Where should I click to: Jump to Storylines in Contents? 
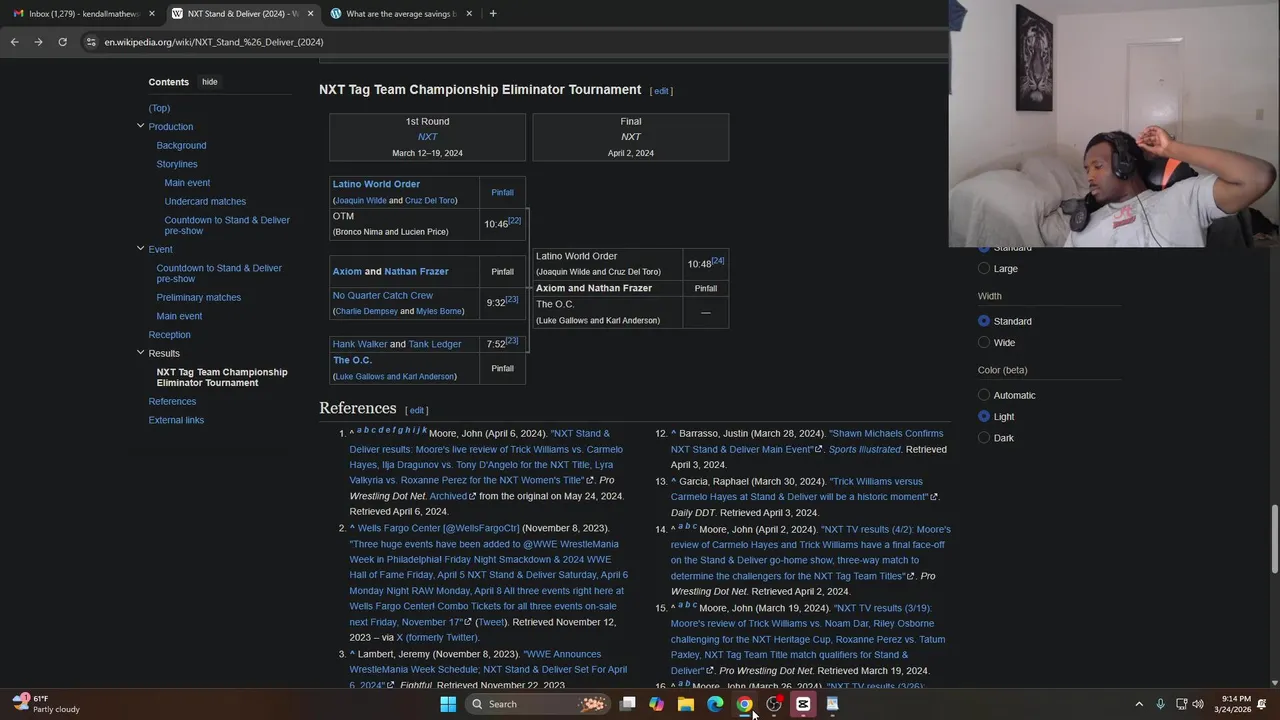(x=177, y=164)
